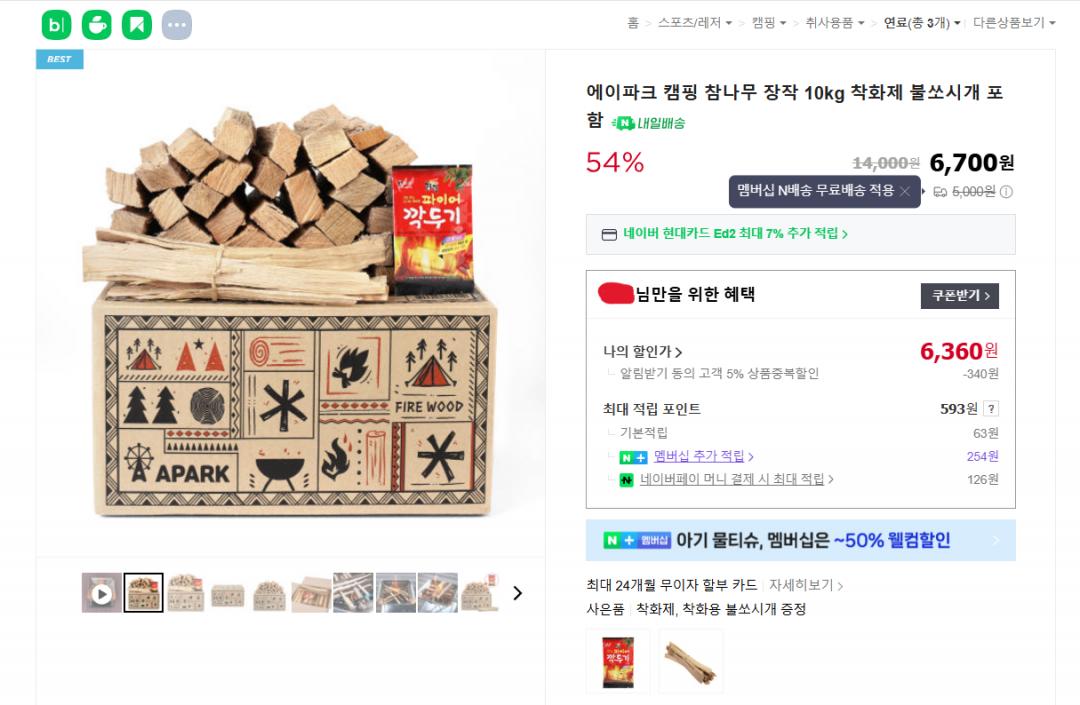1080x705 pixels.
Task: Open the 연료(총 3개) category menu
Action: [921, 23]
